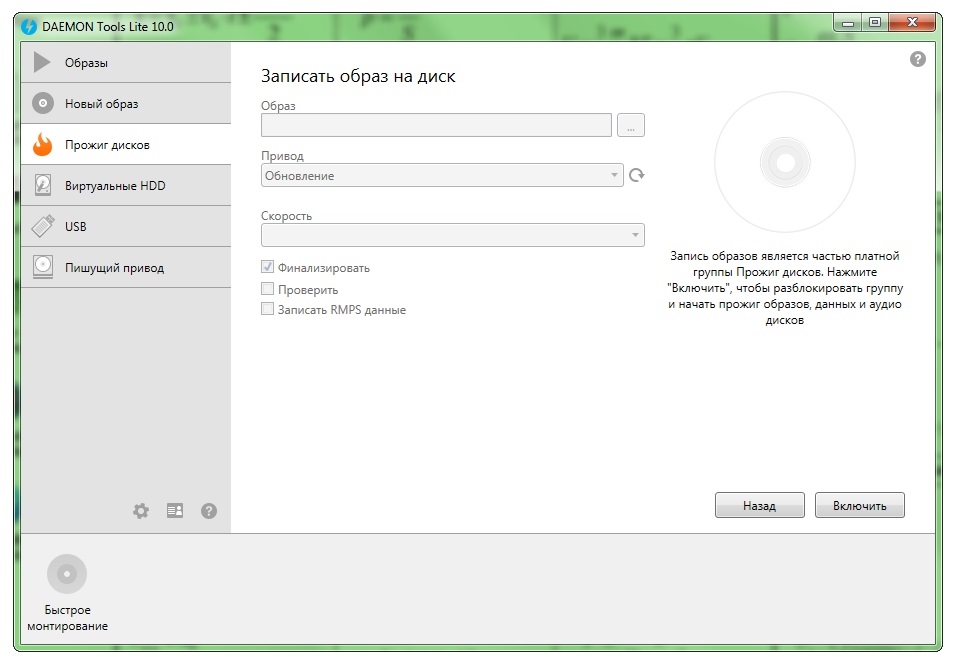Click the disc icon for Новый образ
The height and width of the screenshot is (671, 960).
[42, 104]
